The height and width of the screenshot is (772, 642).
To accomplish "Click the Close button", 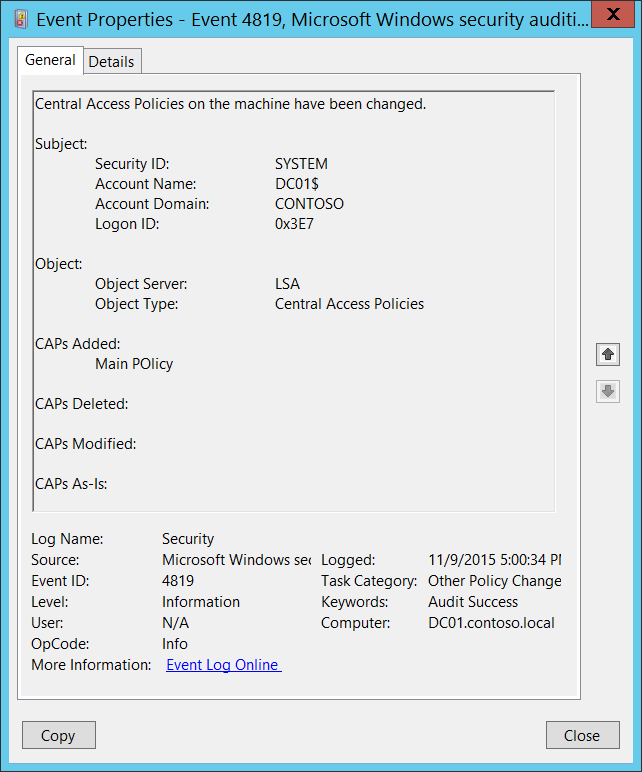I will (x=582, y=735).
